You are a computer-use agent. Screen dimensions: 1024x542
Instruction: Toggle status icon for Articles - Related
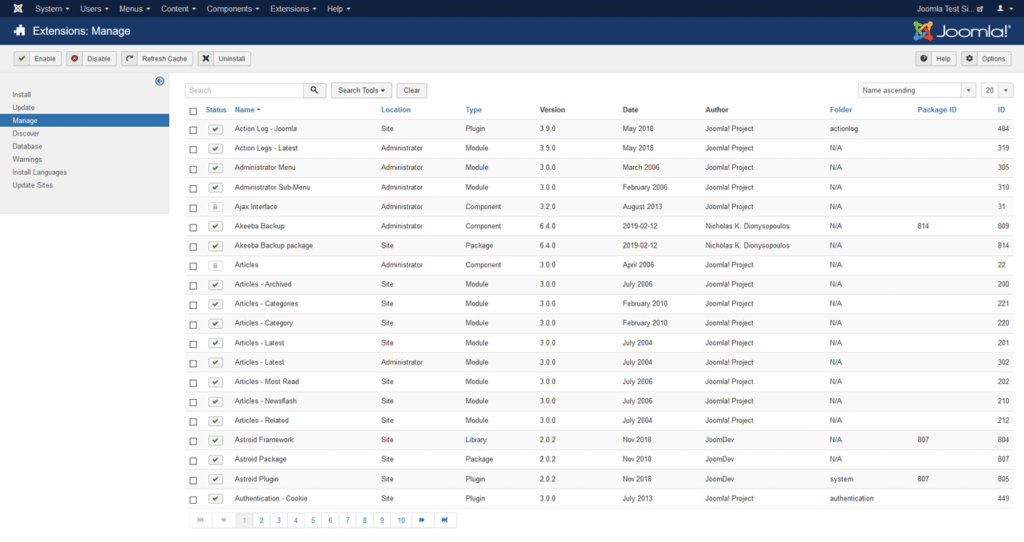click(215, 421)
